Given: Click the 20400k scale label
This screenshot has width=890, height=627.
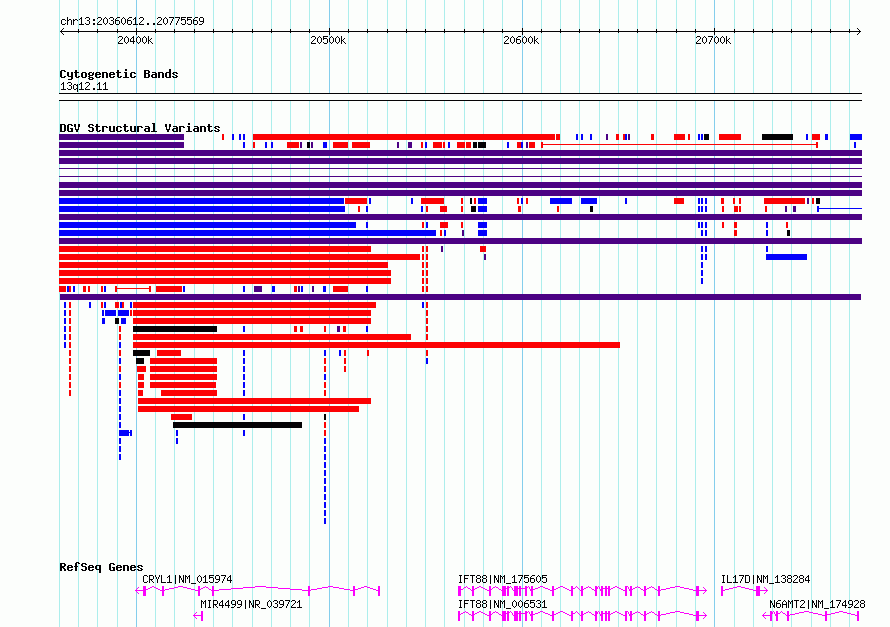Looking at the screenshot, I should (135, 40).
